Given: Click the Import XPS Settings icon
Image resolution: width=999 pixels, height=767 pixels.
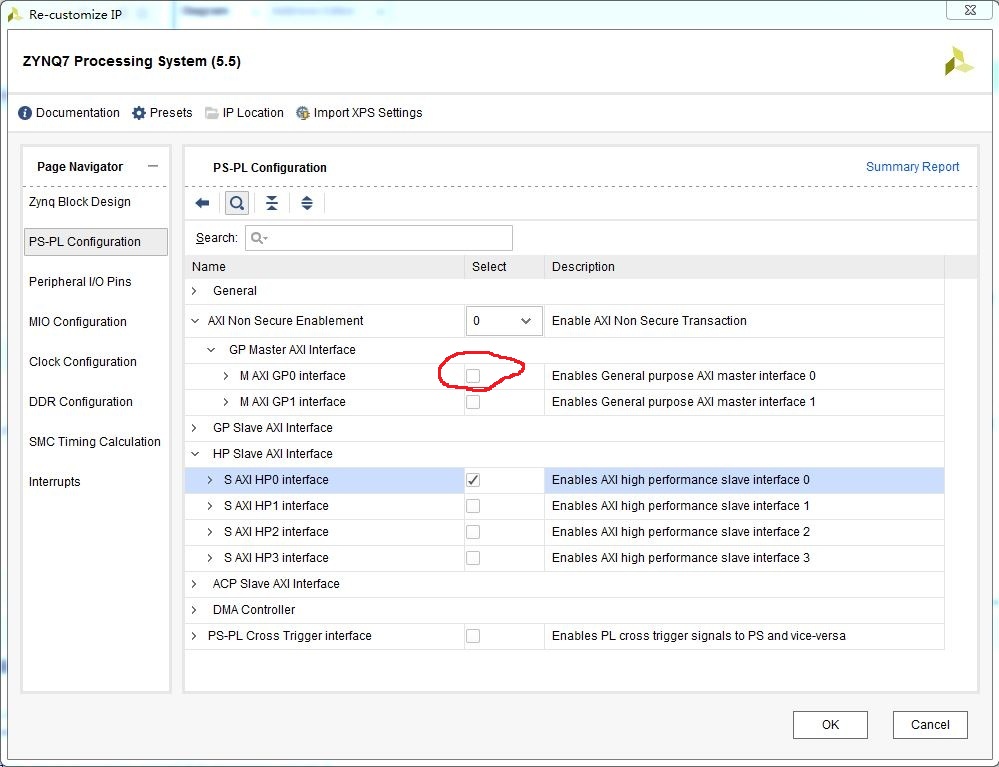Looking at the screenshot, I should pos(303,113).
